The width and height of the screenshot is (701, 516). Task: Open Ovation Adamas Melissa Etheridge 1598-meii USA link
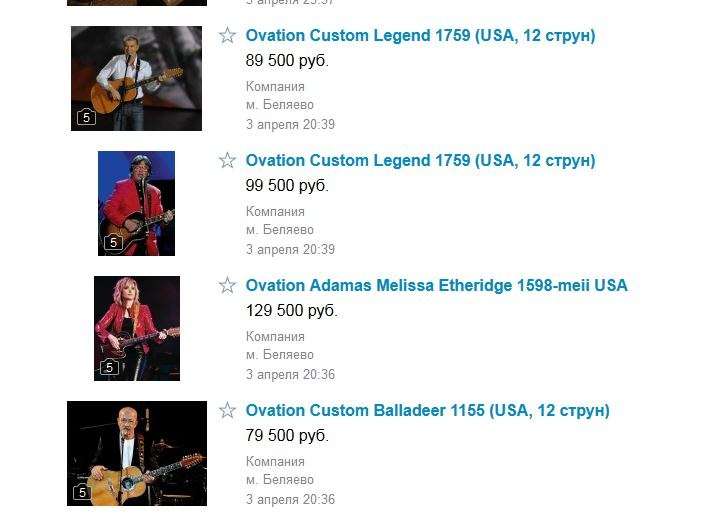(x=437, y=285)
